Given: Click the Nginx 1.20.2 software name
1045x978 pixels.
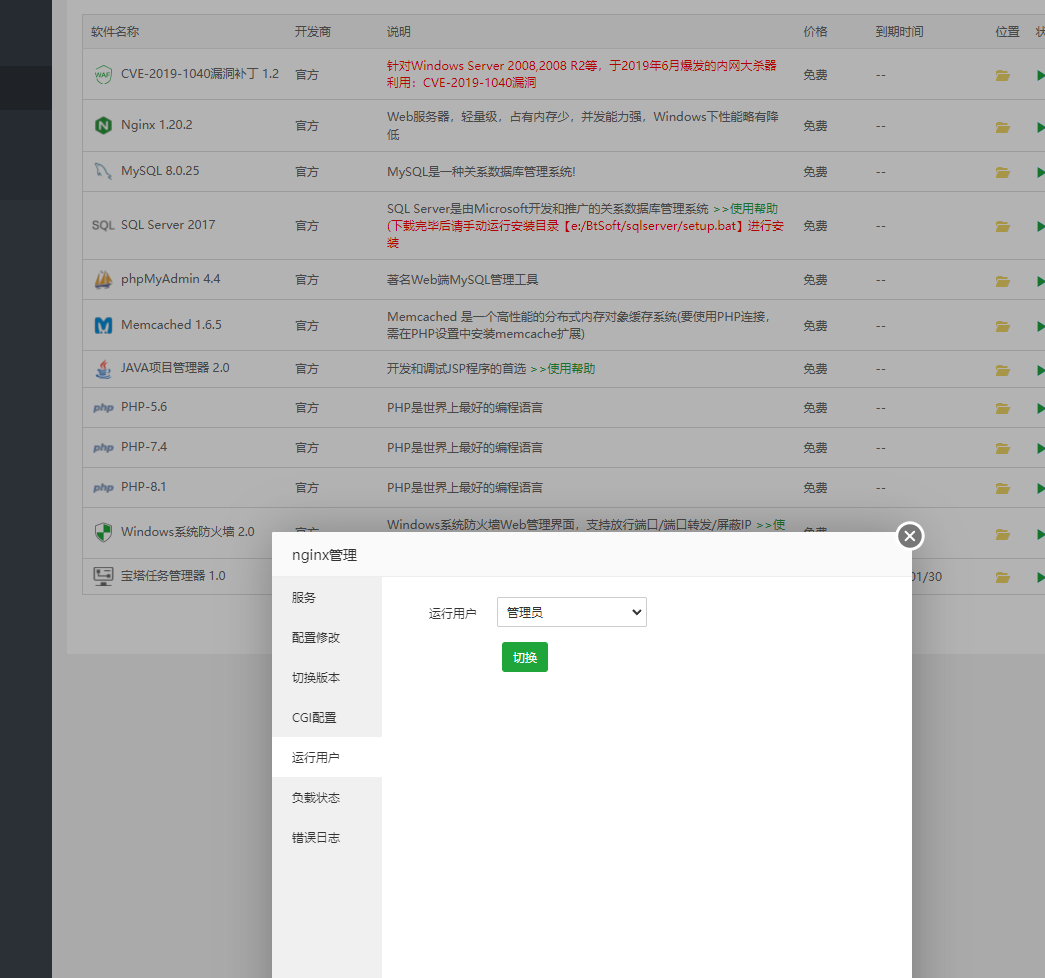Looking at the screenshot, I should [x=157, y=125].
